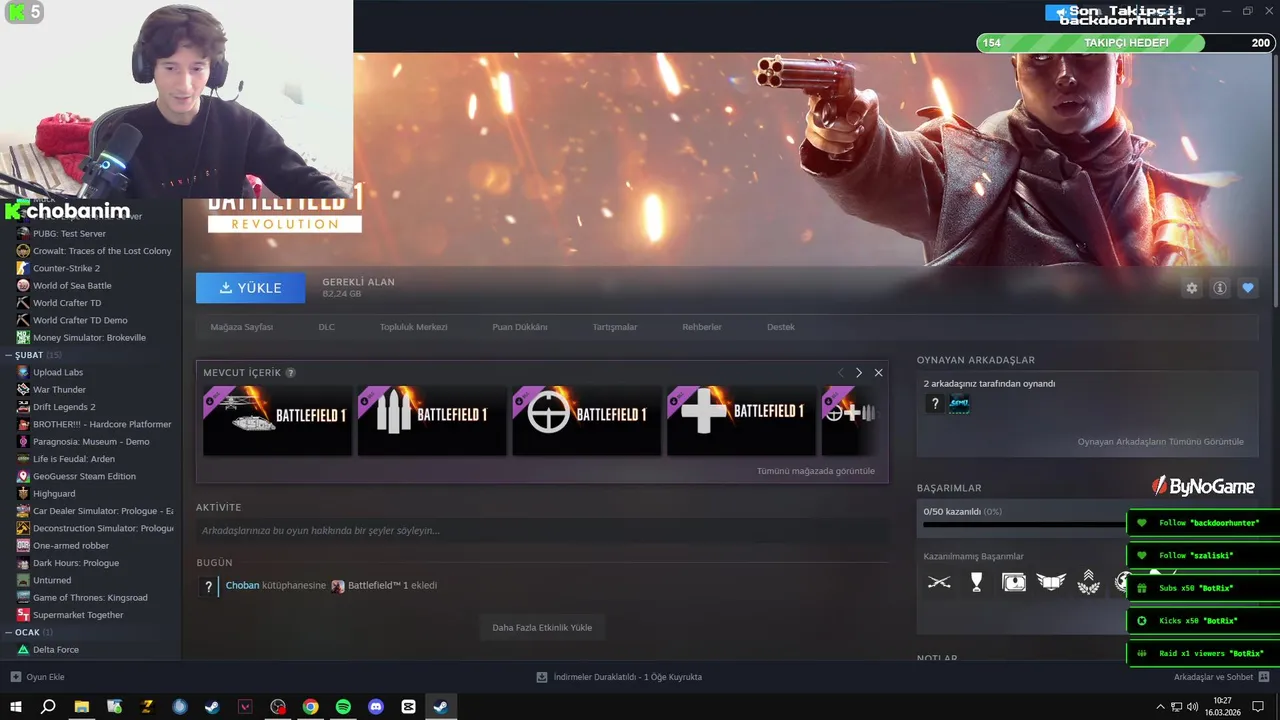The width and height of the screenshot is (1280, 720).
Task: Select Supermarket Together in library
Action: (x=78, y=615)
